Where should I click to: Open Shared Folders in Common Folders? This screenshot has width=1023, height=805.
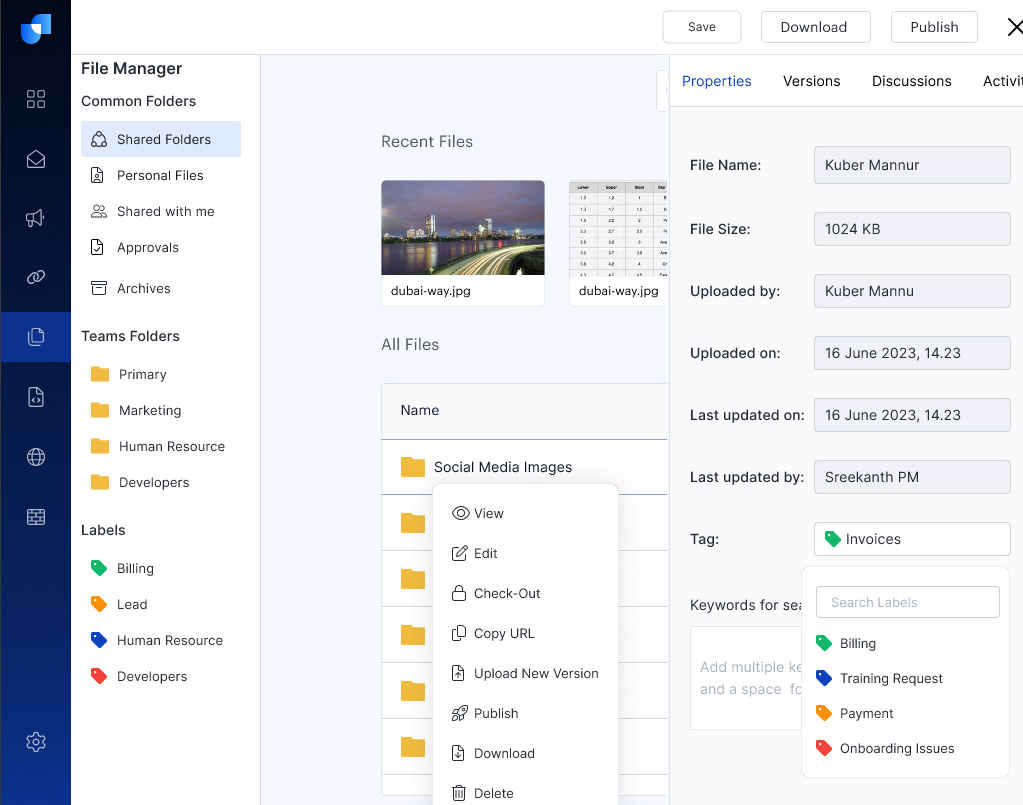(x=160, y=139)
